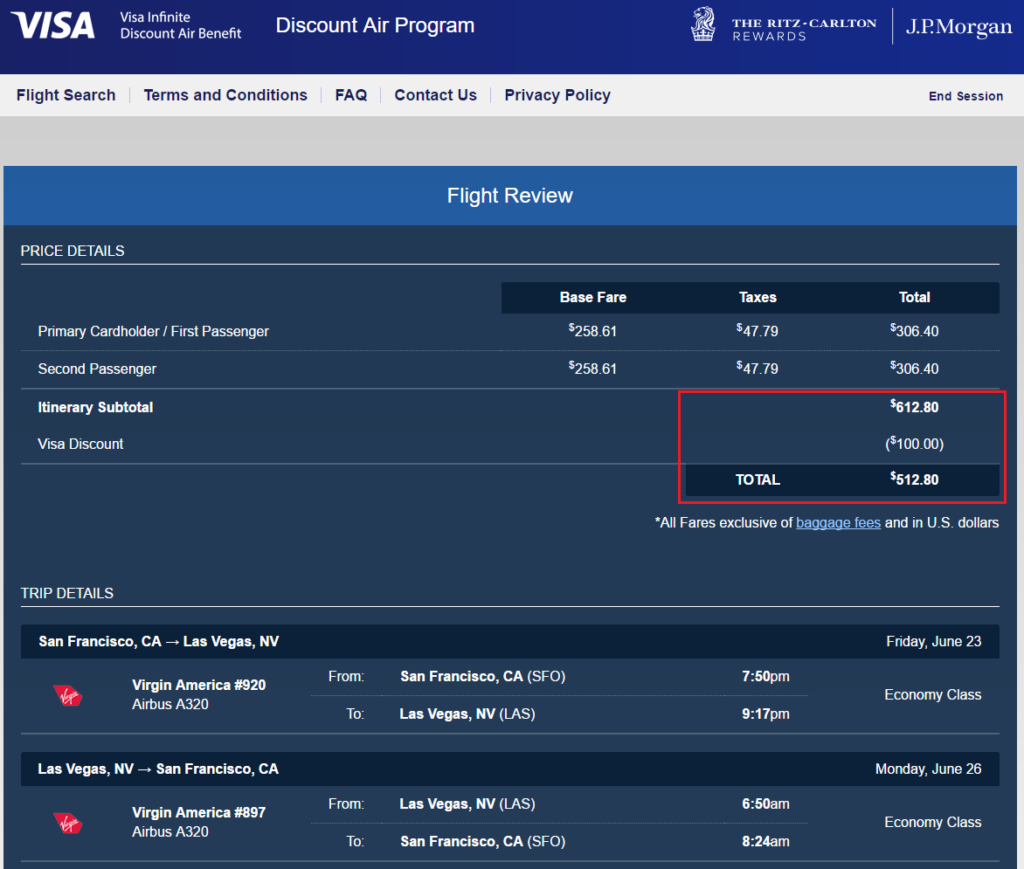Click Primary Cardholder / First Passenger row label
This screenshot has height=869, width=1024.
point(153,332)
